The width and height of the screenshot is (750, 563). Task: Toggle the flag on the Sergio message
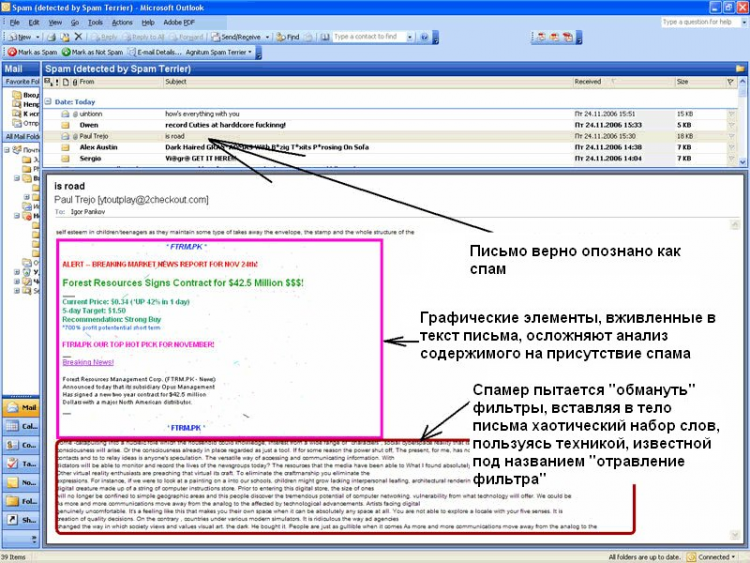(x=731, y=158)
